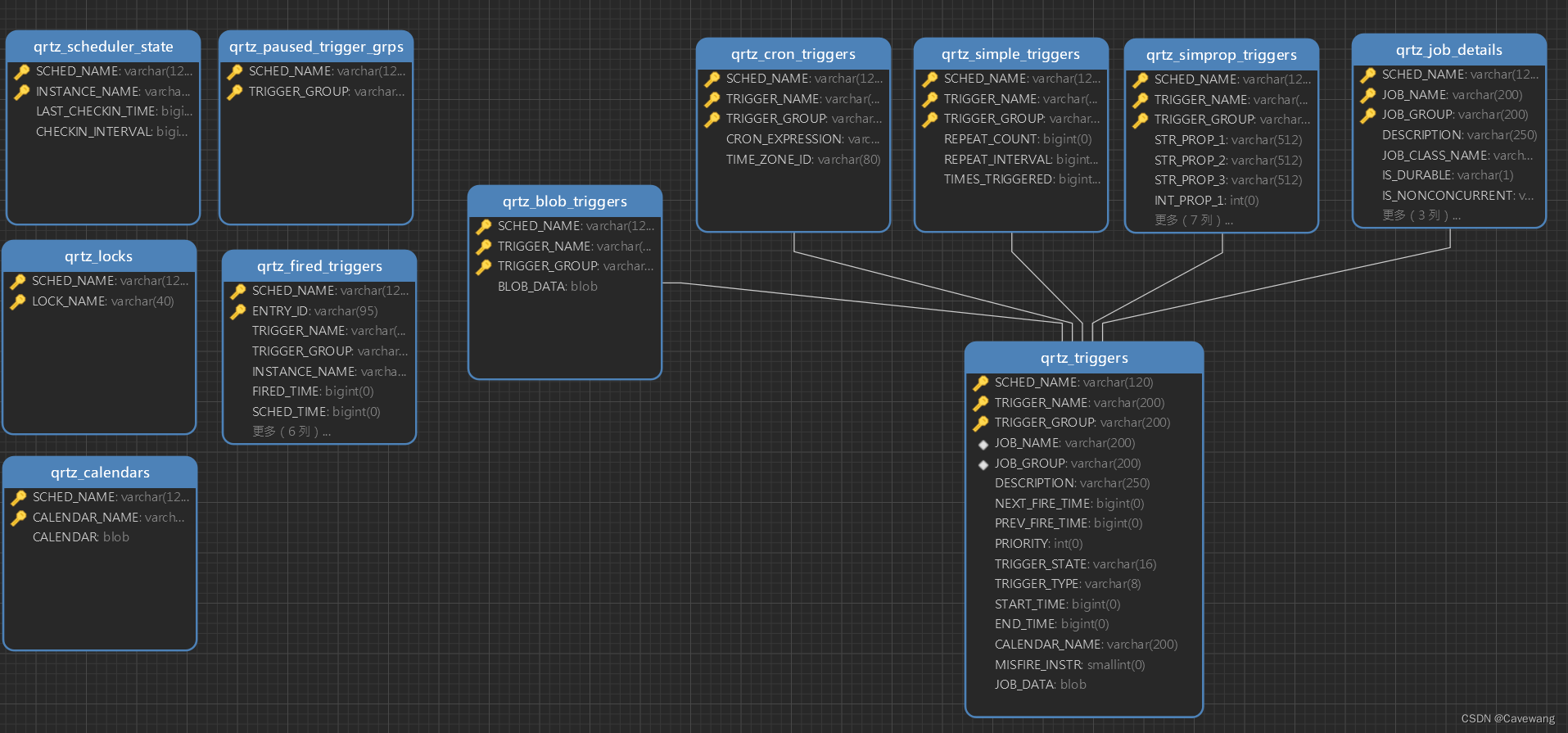Select the BLOB_DATA column in qrtz_blob_triggers
The image size is (1568, 733).
pyautogui.click(x=547, y=287)
